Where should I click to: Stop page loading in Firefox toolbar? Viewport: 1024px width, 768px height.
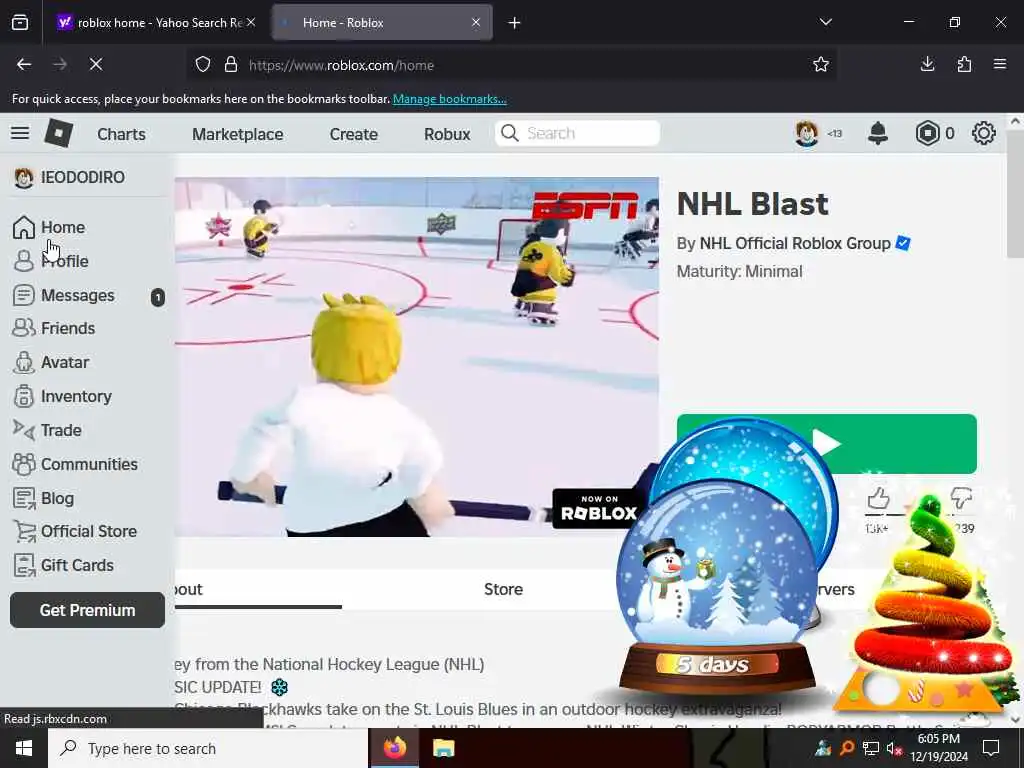[x=96, y=65]
